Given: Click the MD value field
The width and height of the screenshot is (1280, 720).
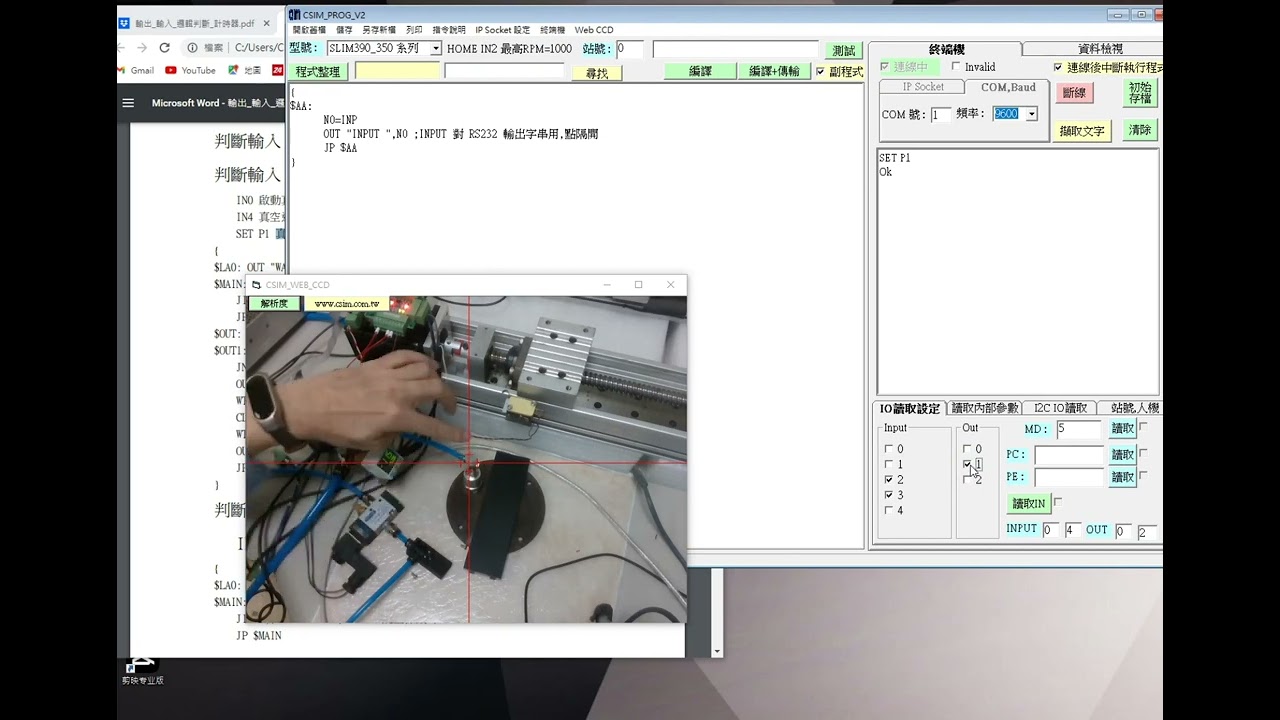Looking at the screenshot, I should (x=1078, y=429).
